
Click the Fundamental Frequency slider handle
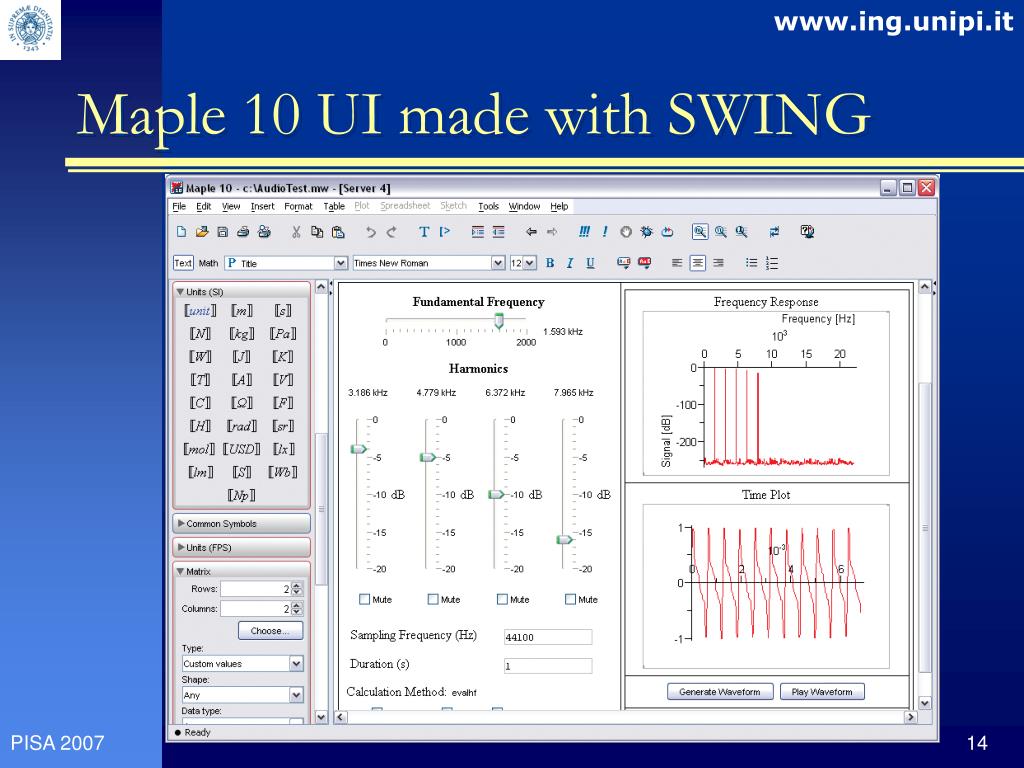click(x=499, y=320)
